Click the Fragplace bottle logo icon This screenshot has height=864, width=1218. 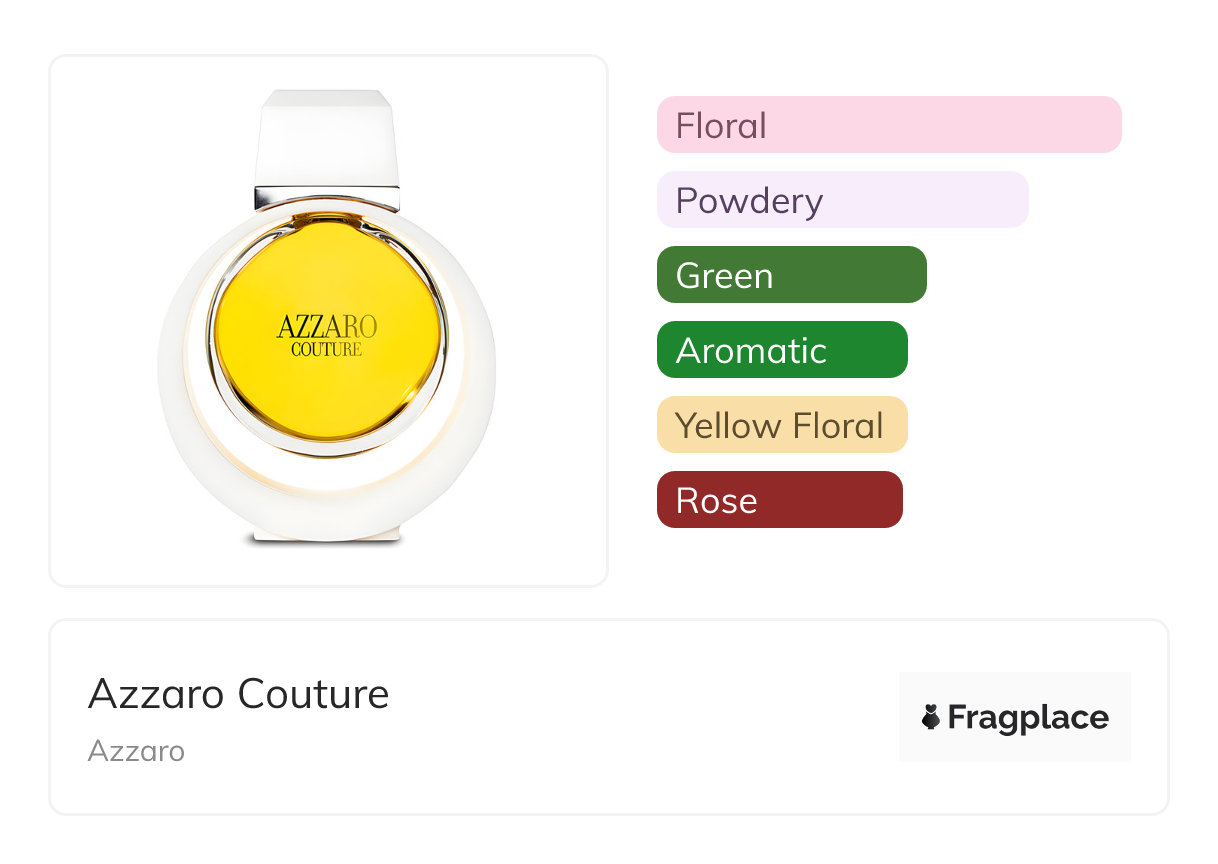click(x=931, y=717)
